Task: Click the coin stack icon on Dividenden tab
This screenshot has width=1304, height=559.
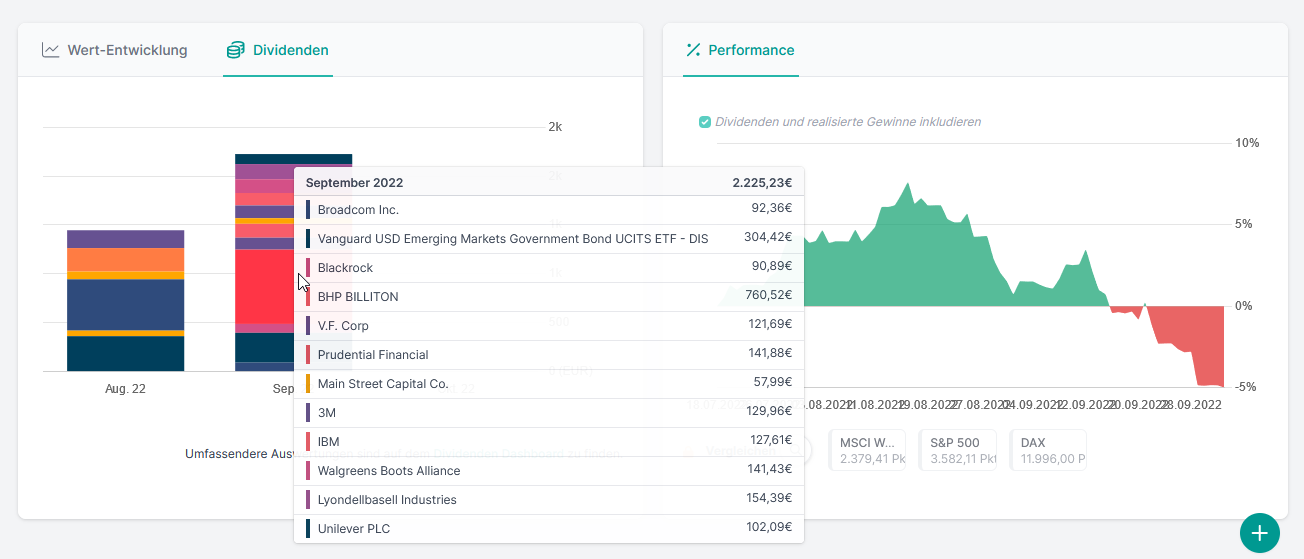Action: (235, 50)
